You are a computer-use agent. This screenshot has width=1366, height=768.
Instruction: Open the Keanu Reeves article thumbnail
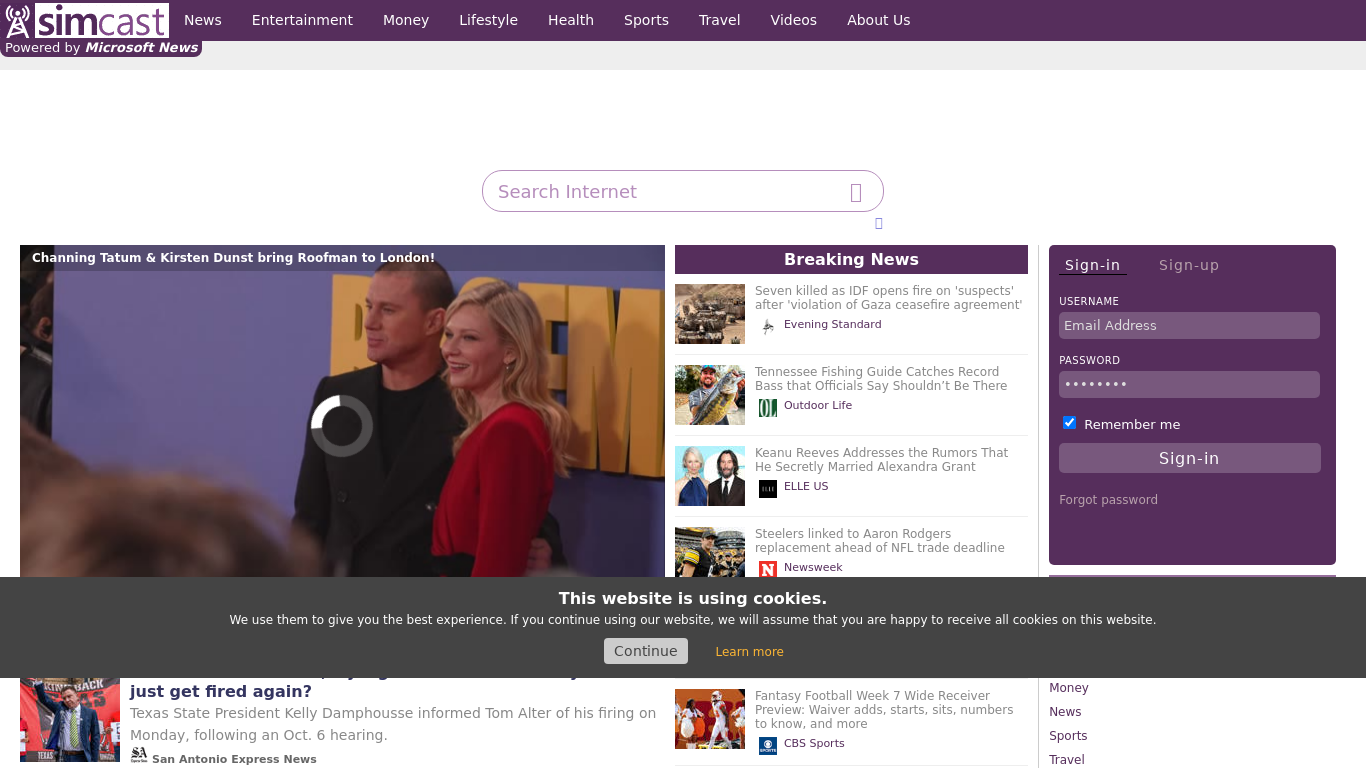click(710, 476)
